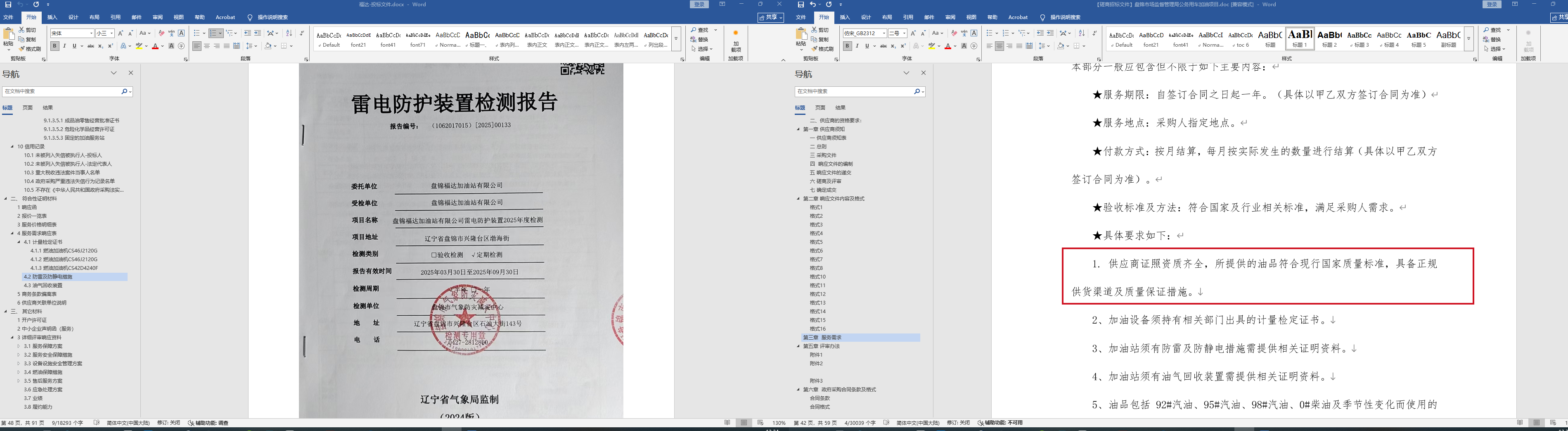
Task: Open font size dropdown showing 小三
Action: pyautogui.click(x=111, y=33)
